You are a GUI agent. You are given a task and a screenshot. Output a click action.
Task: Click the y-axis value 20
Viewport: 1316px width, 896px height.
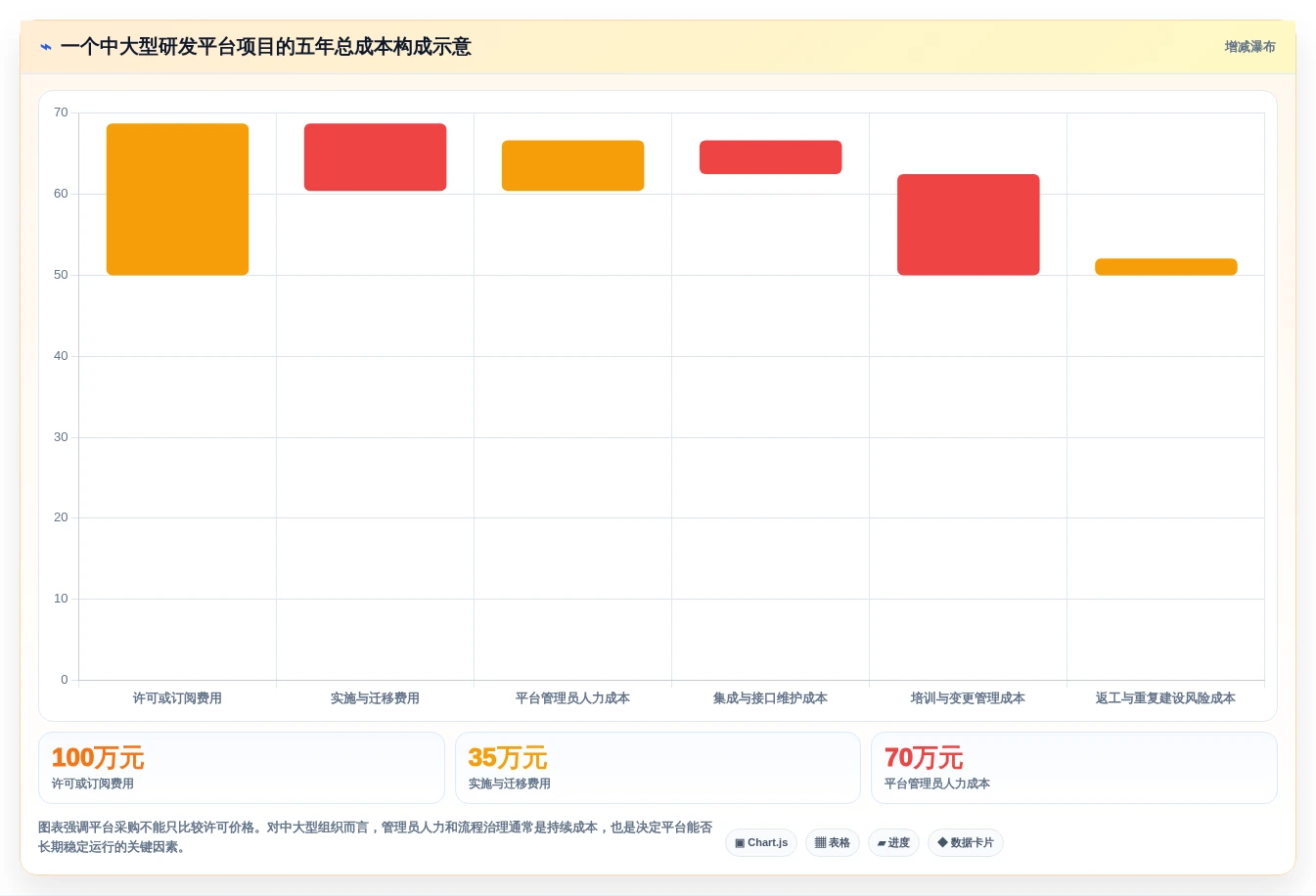pyautogui.click(x=61, y=517)
